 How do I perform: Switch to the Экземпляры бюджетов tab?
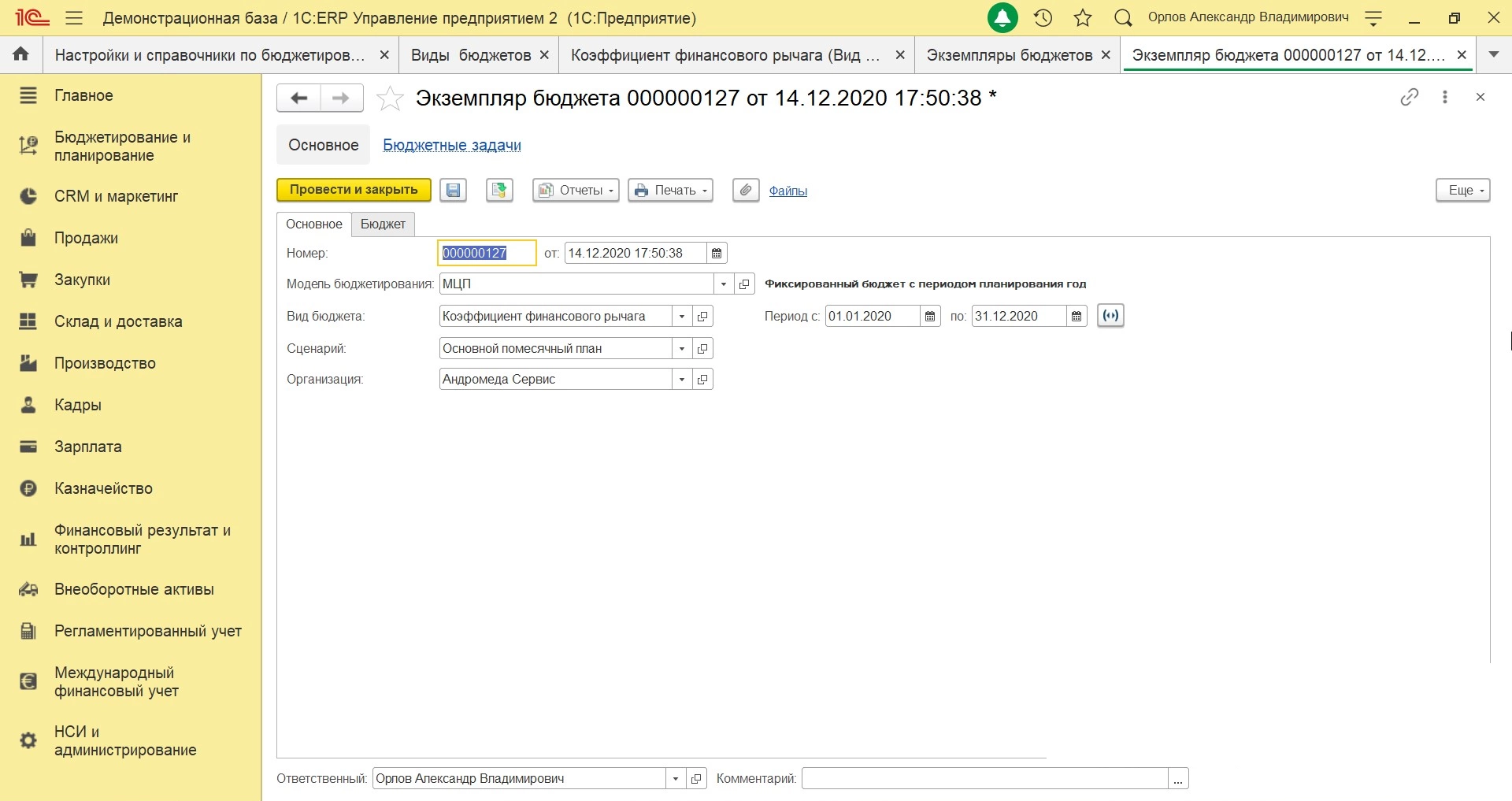(x=1010, y=55)
